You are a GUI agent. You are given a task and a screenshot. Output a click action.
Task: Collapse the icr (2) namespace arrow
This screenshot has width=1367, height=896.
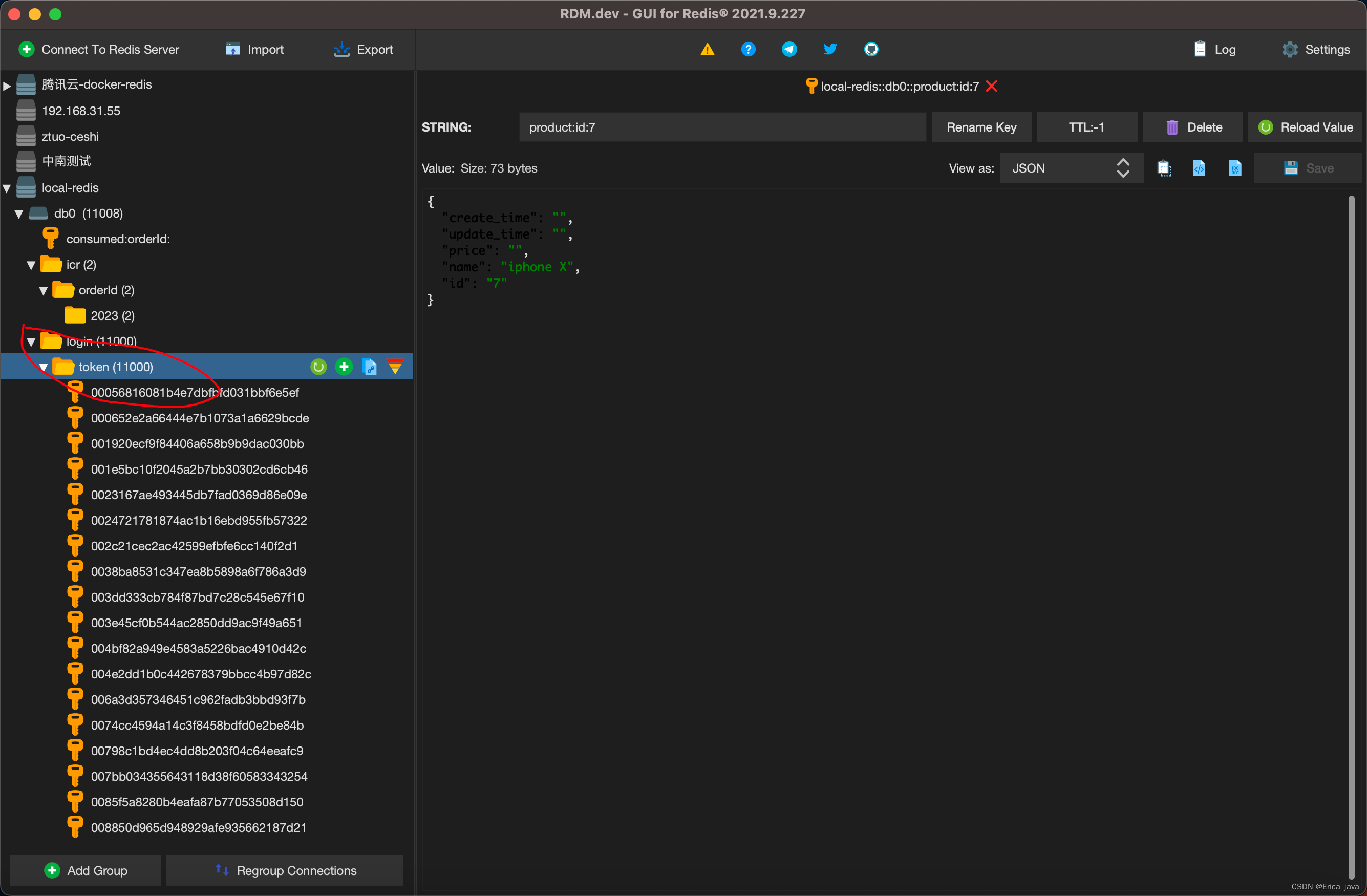click(31, 265)
